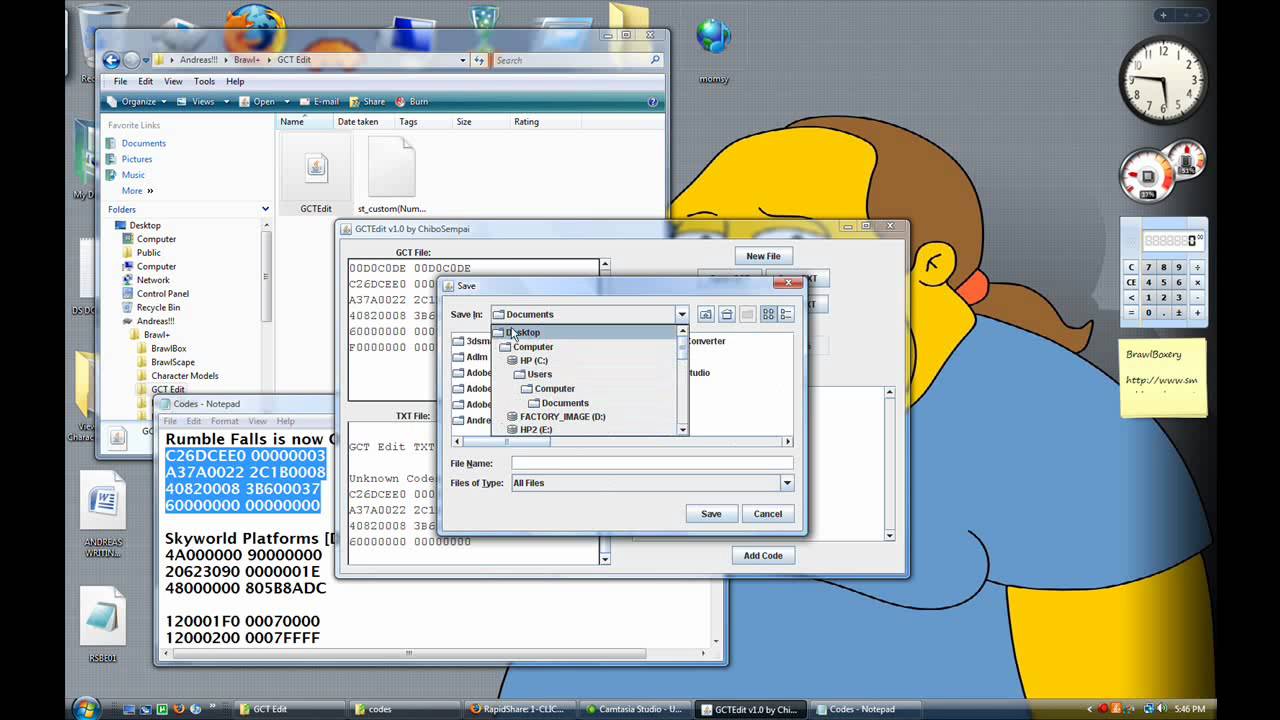
Task: Click Burn in Explorer toolbar
Action: tap(412, 102)
